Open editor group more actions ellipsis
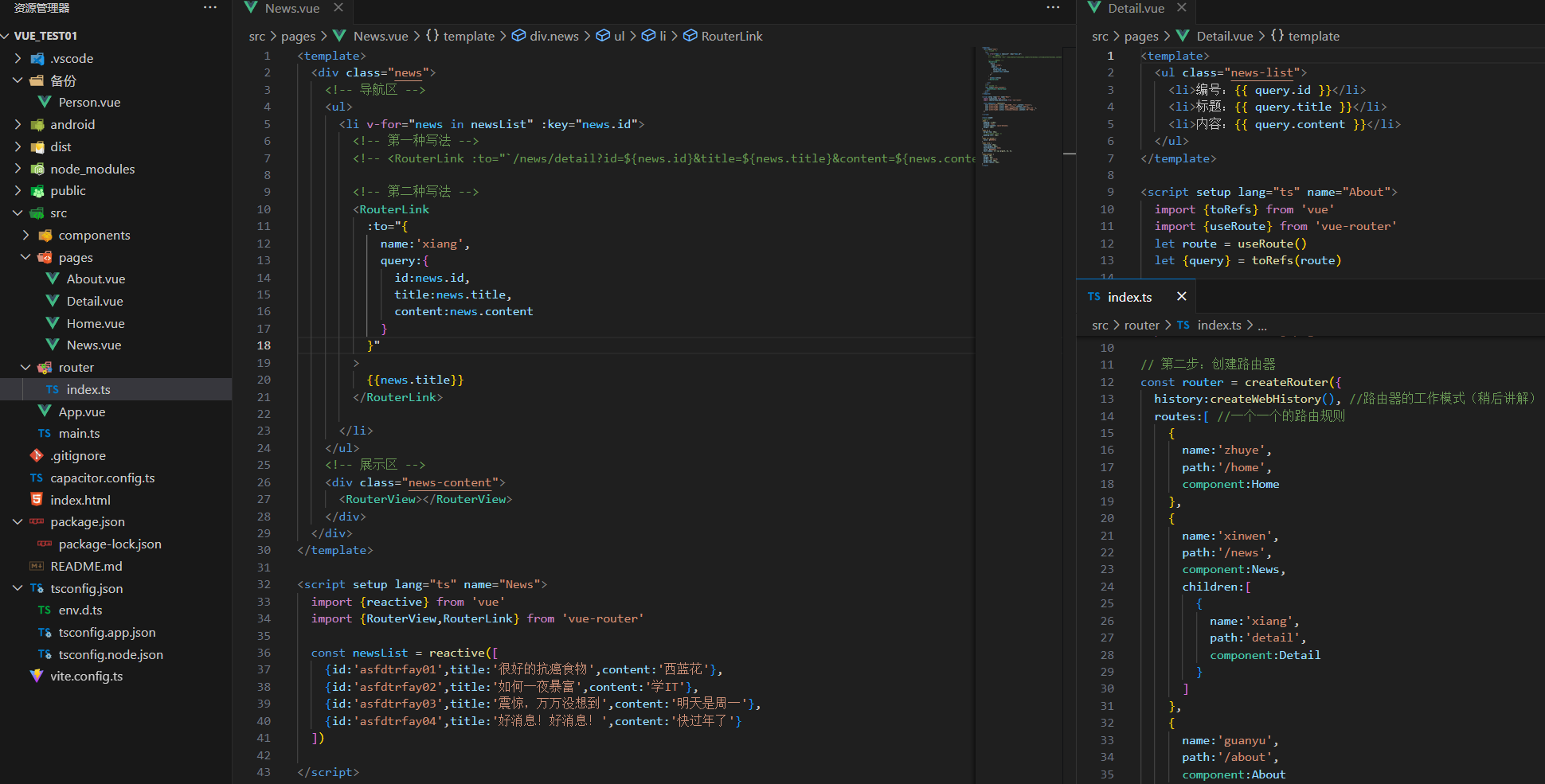This screenshot has height=784, width=1545. [1053, 8]
